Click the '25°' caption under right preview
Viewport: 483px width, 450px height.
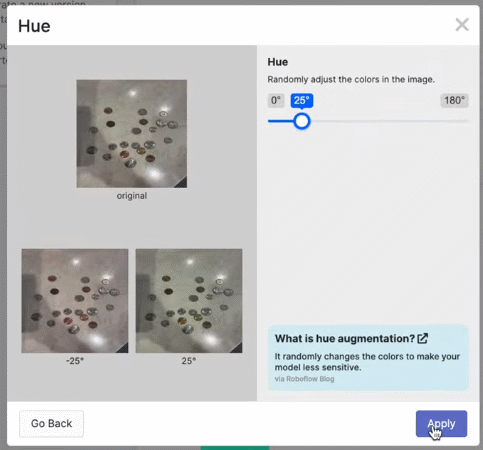189,361
